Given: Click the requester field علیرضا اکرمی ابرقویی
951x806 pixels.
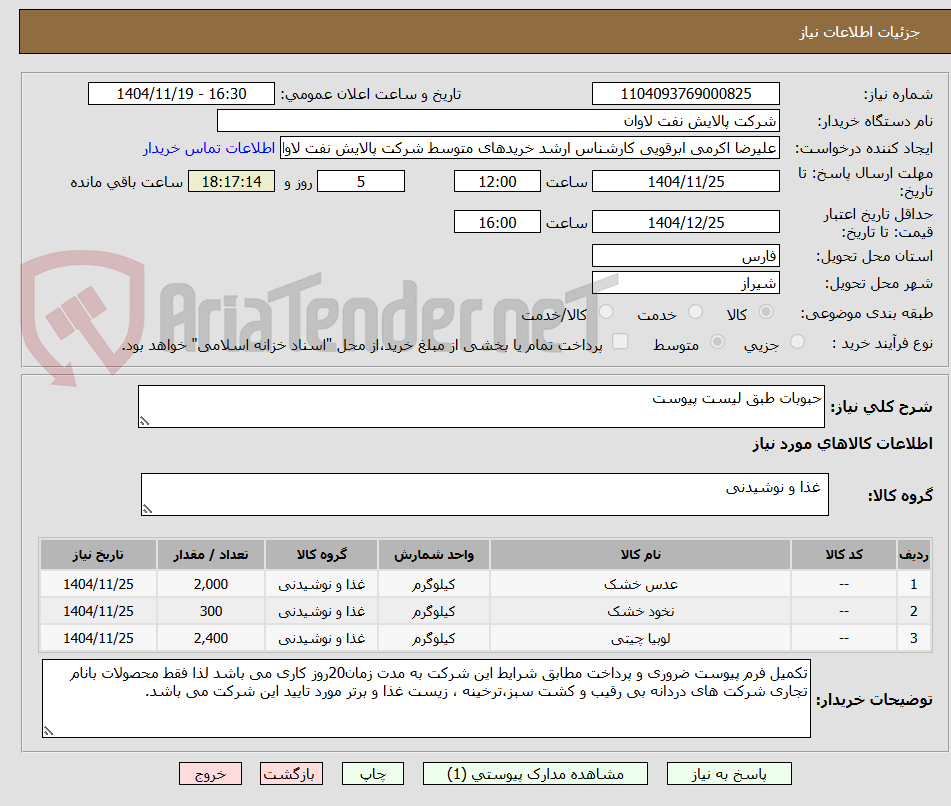Looking at the screenshot, I should coord(529,148).
